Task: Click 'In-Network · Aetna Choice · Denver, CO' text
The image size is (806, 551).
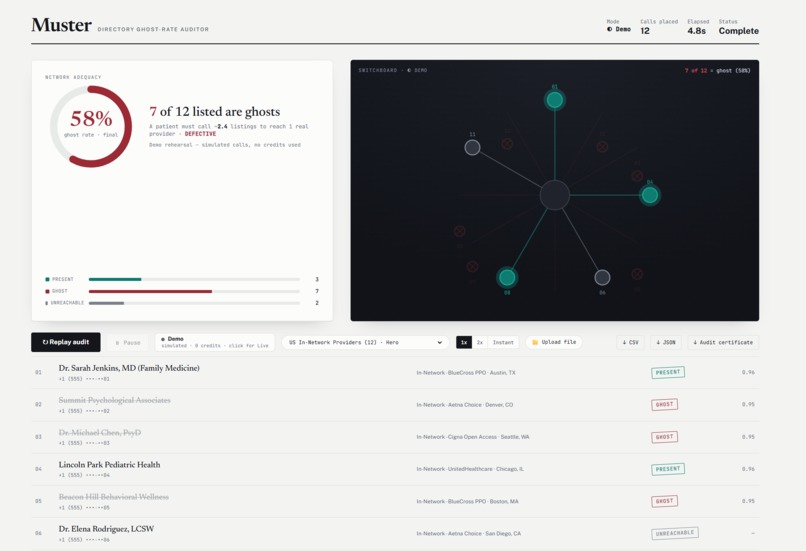Action: pyautogui.click(x=465, y=405)
